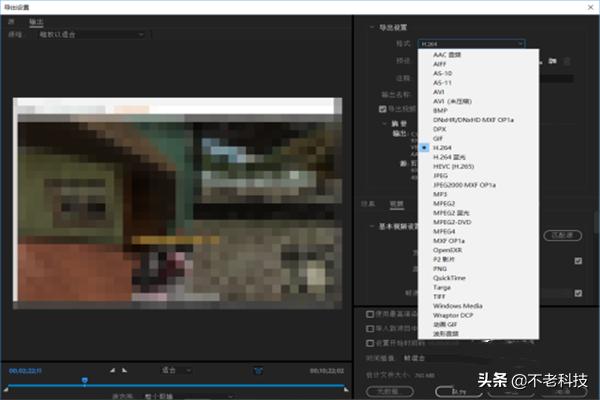Select MPEG2-DVD format
Image resolution: width=600 pixels, height=400 pixels.
point(452,222)
